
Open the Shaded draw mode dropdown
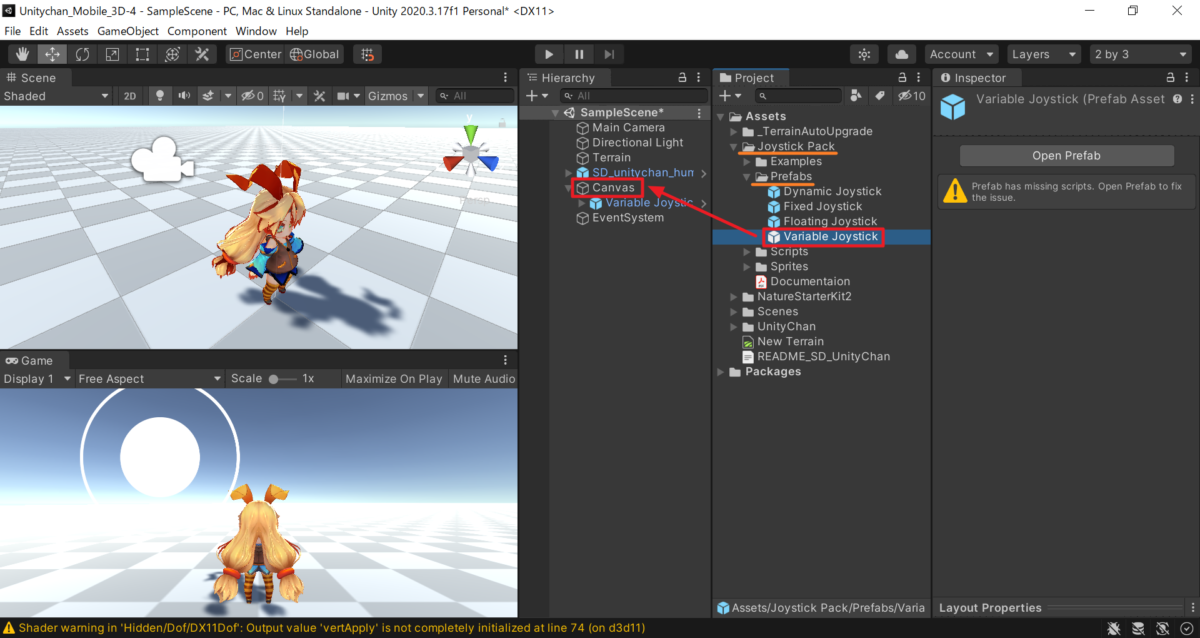(x=56, y=96)
